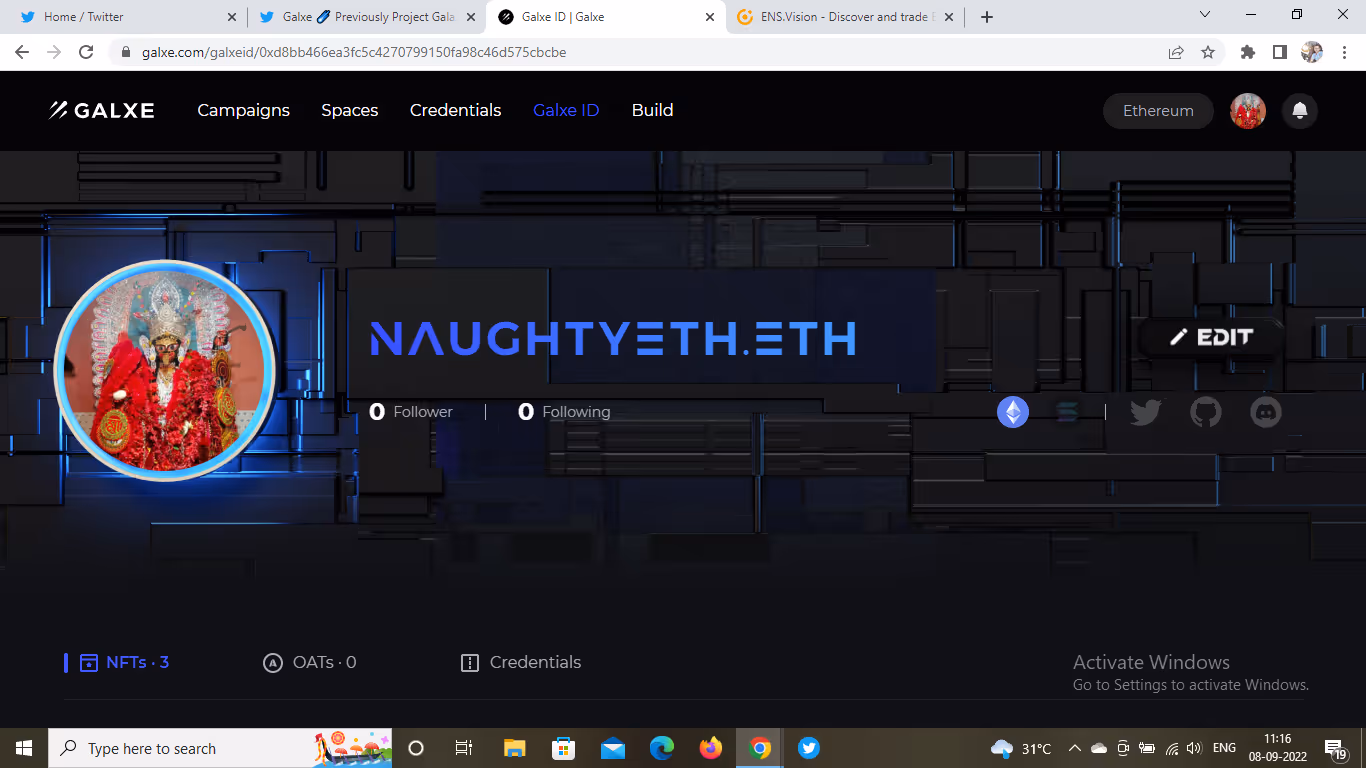This screenshot has width=1366, height=768.
Task: Switch to the OATs tab
Action: (x=310, y=662)
